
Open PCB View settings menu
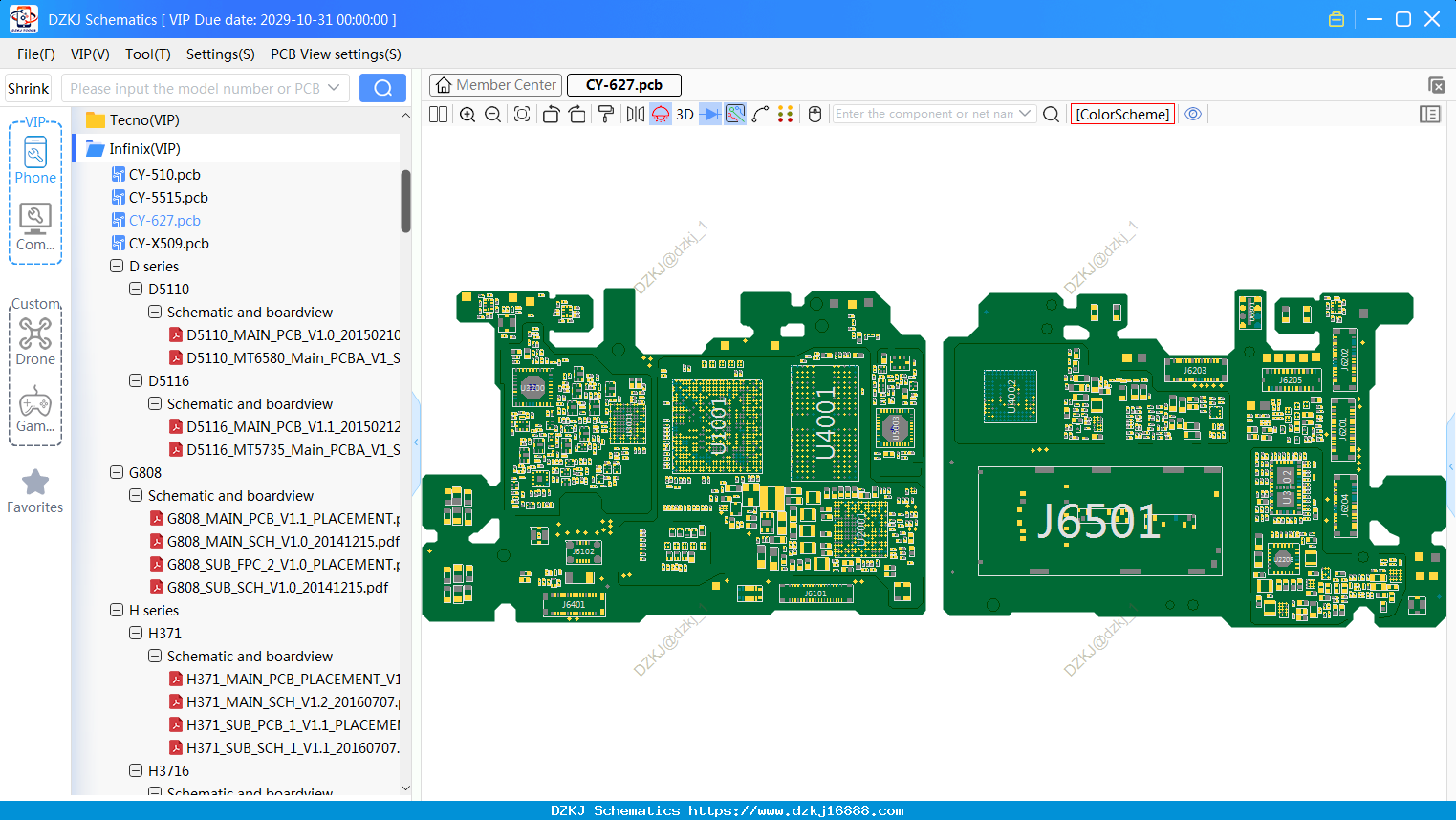[x=336, y=54]
